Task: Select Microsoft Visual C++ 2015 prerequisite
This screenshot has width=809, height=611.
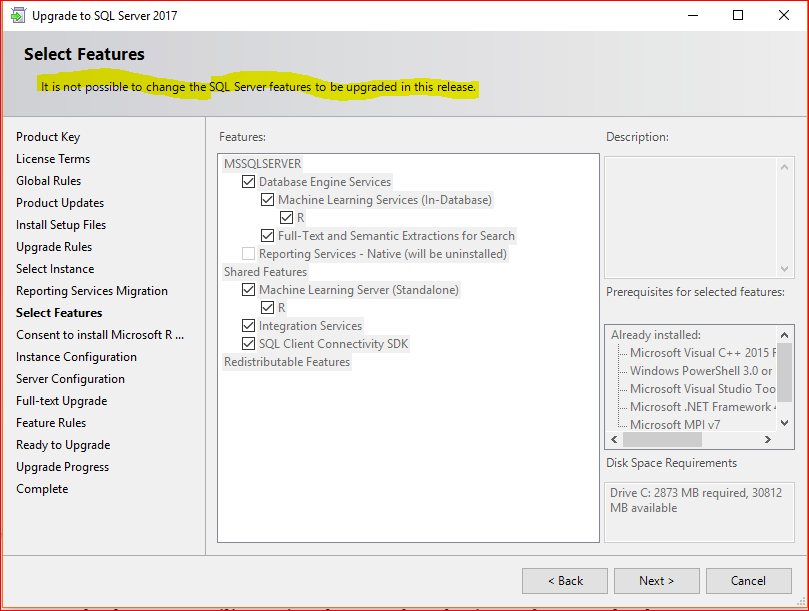Action: pos(702,353)
